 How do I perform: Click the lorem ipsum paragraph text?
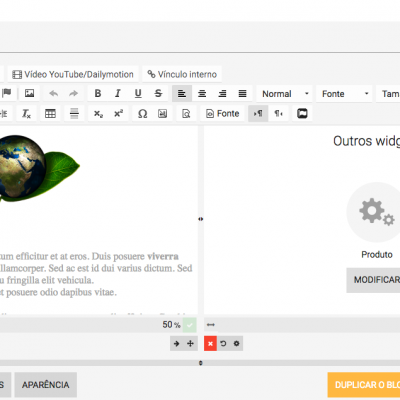[x=96, y=274]
